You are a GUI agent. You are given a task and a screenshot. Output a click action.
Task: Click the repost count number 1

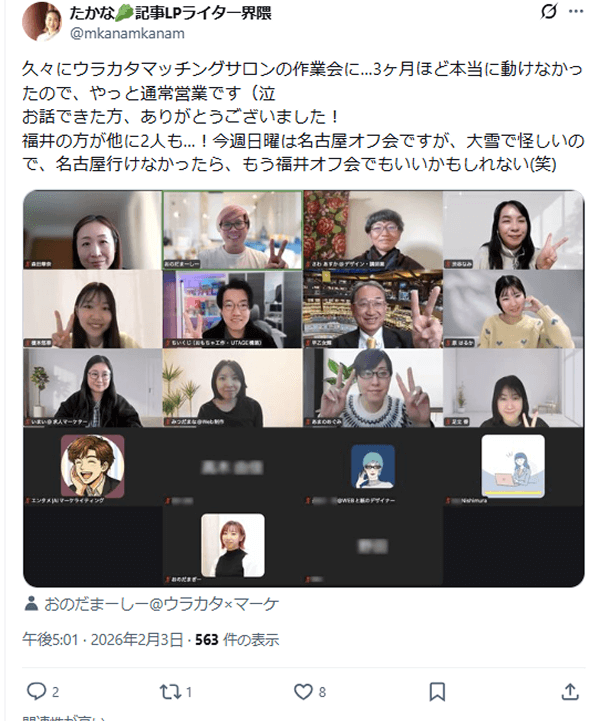pyautogui.click(x=189, y=692)
